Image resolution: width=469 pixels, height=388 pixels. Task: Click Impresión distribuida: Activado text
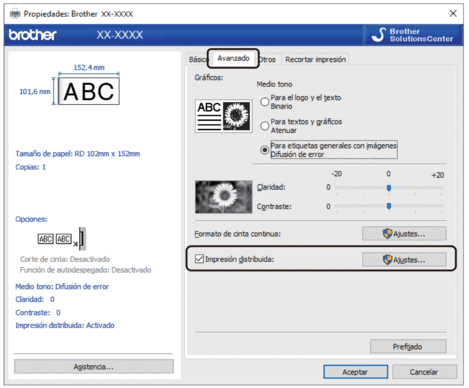point(65,325)
